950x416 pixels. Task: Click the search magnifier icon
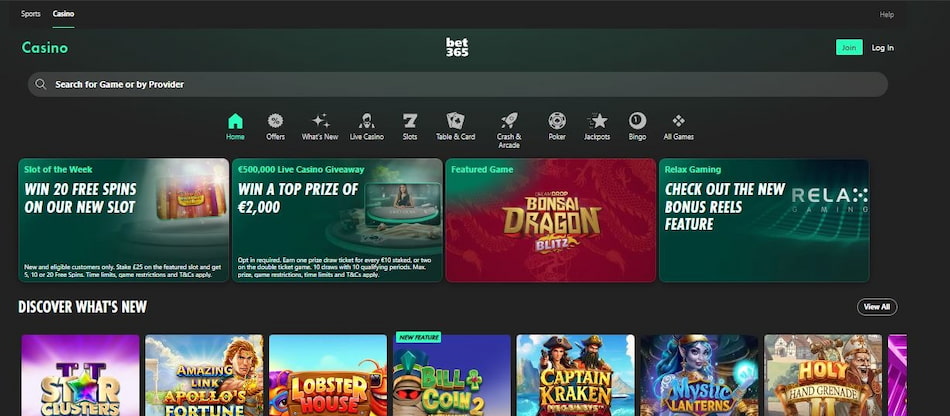(x=41, y=84)
